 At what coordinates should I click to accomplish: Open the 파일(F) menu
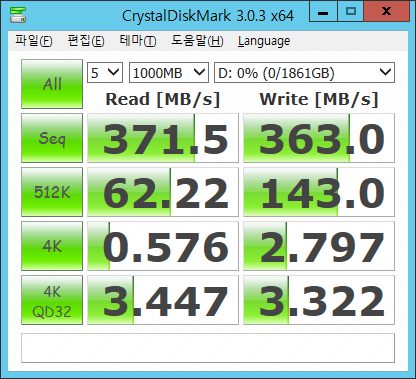(34, 41)
